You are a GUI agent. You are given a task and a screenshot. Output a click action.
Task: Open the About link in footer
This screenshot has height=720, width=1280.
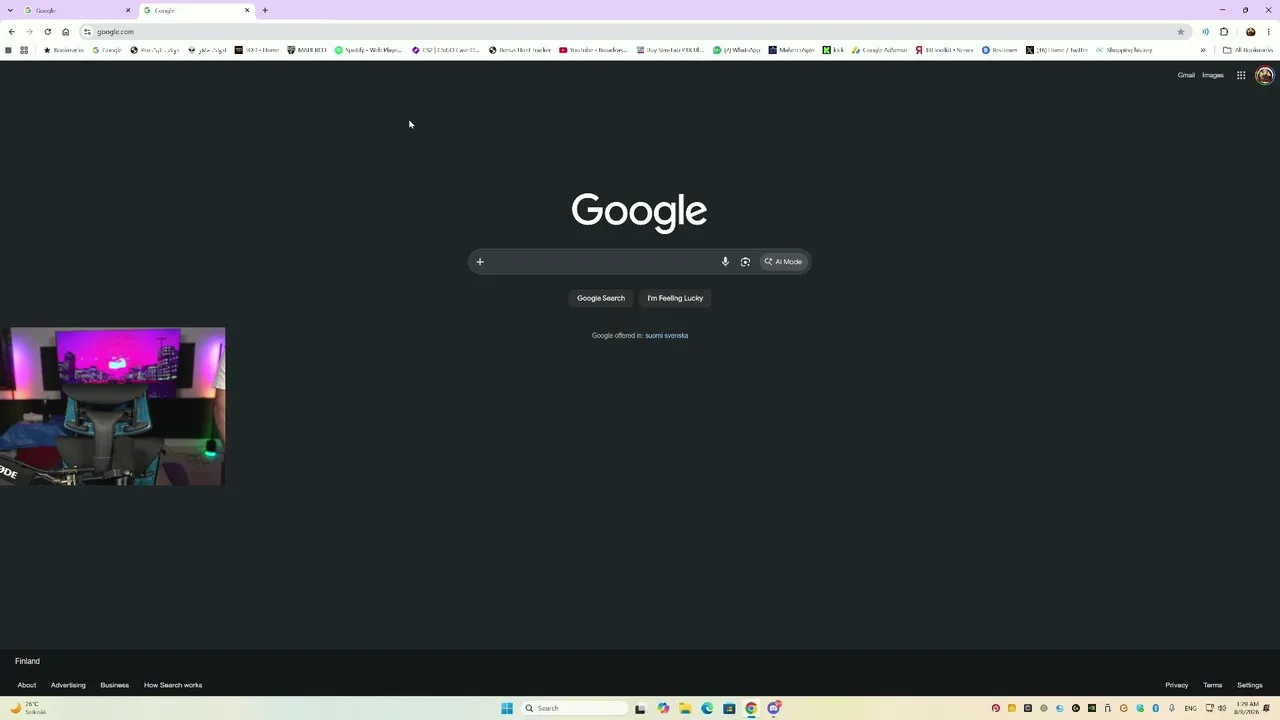pos(27,685)
